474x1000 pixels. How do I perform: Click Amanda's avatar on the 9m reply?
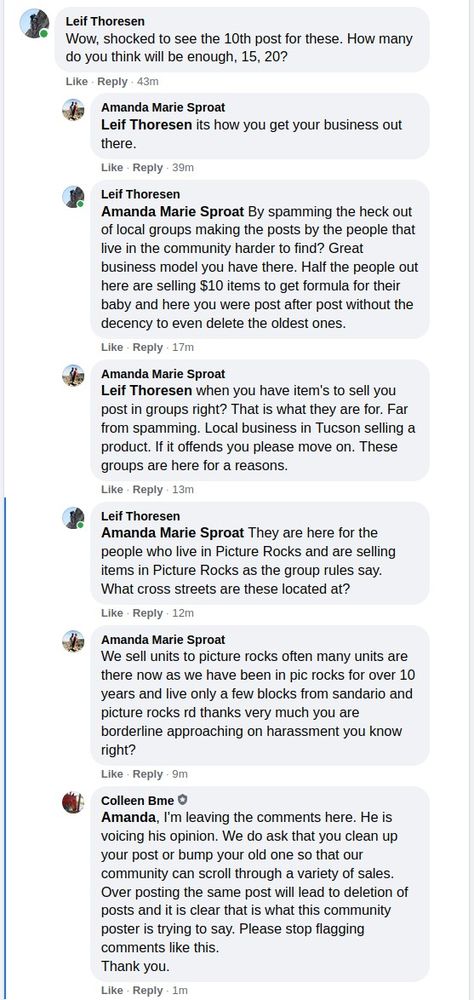[73, 642]
